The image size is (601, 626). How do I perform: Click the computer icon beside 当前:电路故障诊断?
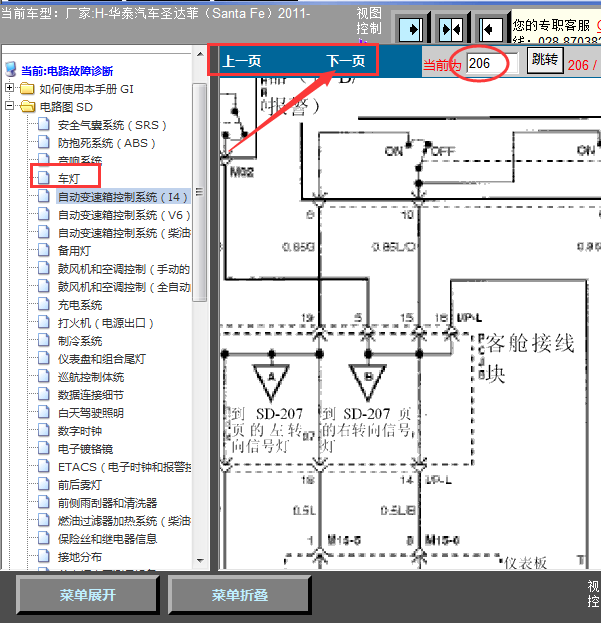11,69
